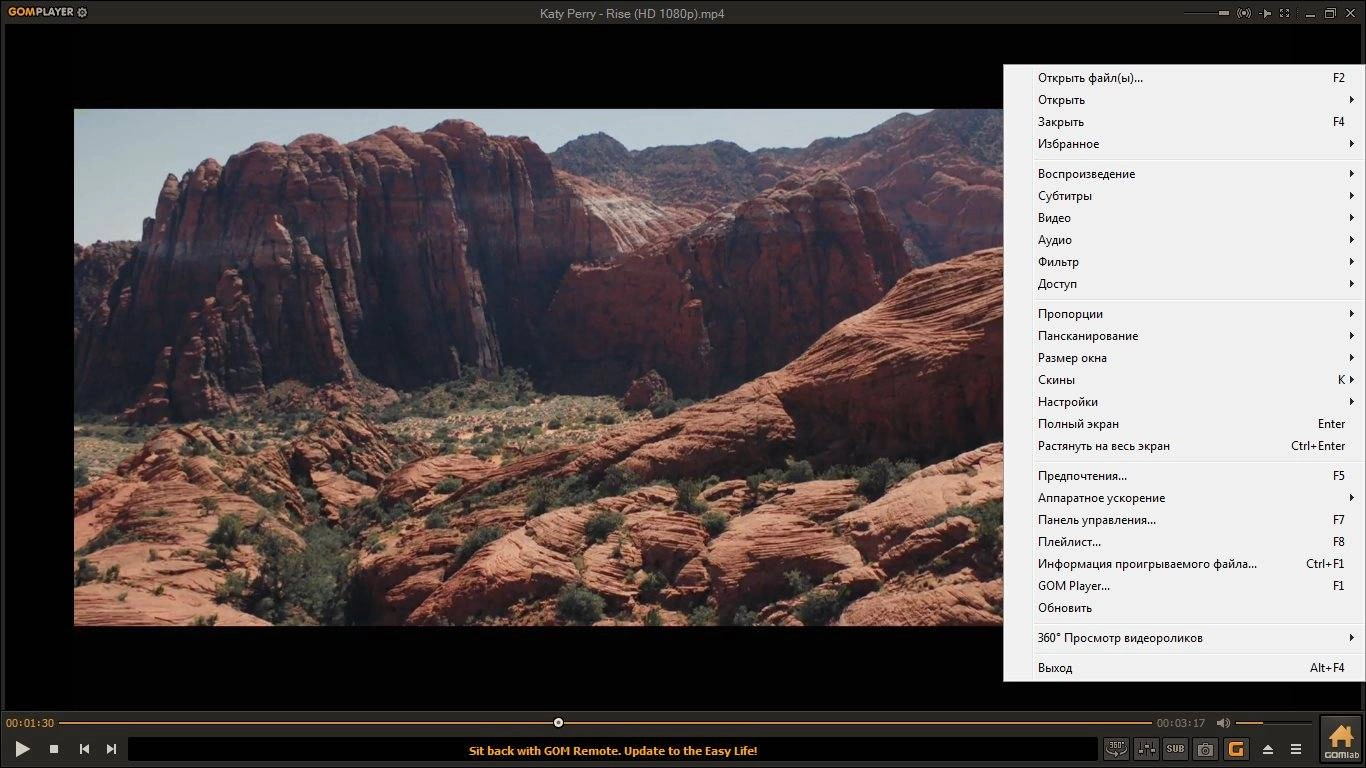
Task: Expand the 'Избранное' submenu
Action: [x=1185, y=143]
